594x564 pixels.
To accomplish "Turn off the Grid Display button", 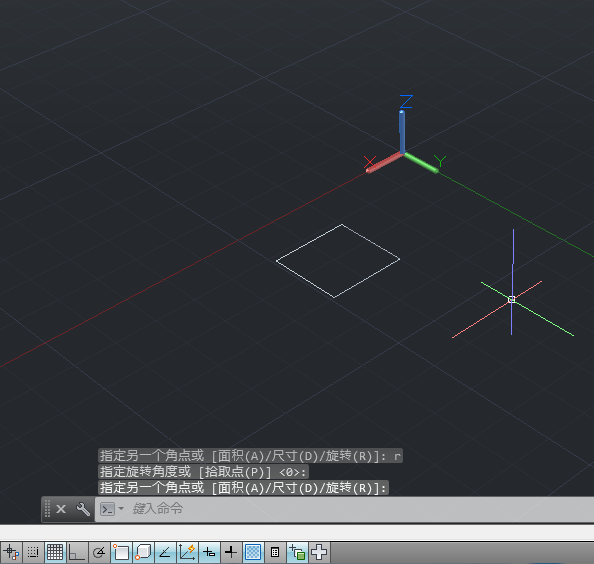I will coord(55,552).
